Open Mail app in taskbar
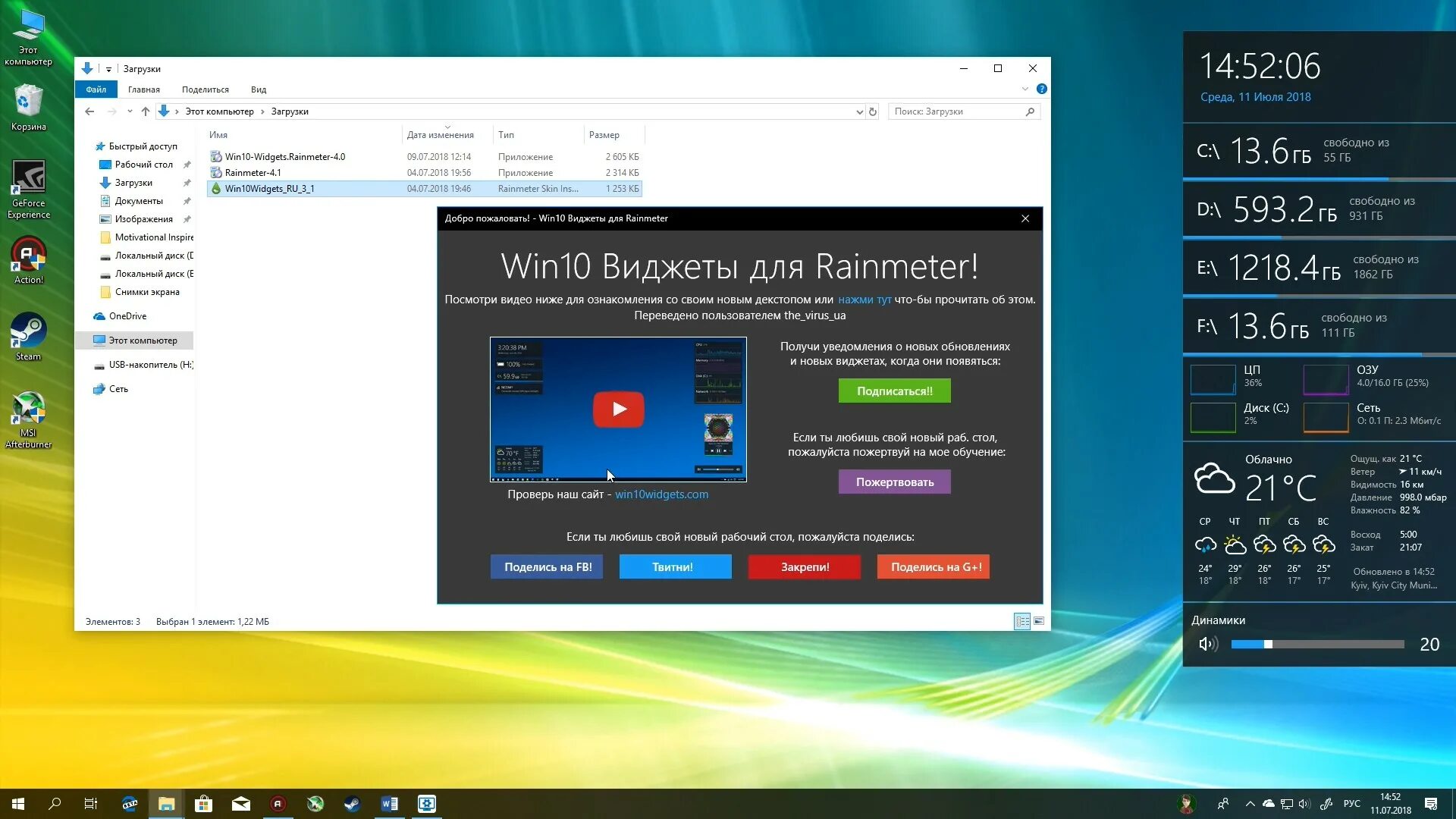The width and height of the screenshot is (1456, 819). [240, 804]
